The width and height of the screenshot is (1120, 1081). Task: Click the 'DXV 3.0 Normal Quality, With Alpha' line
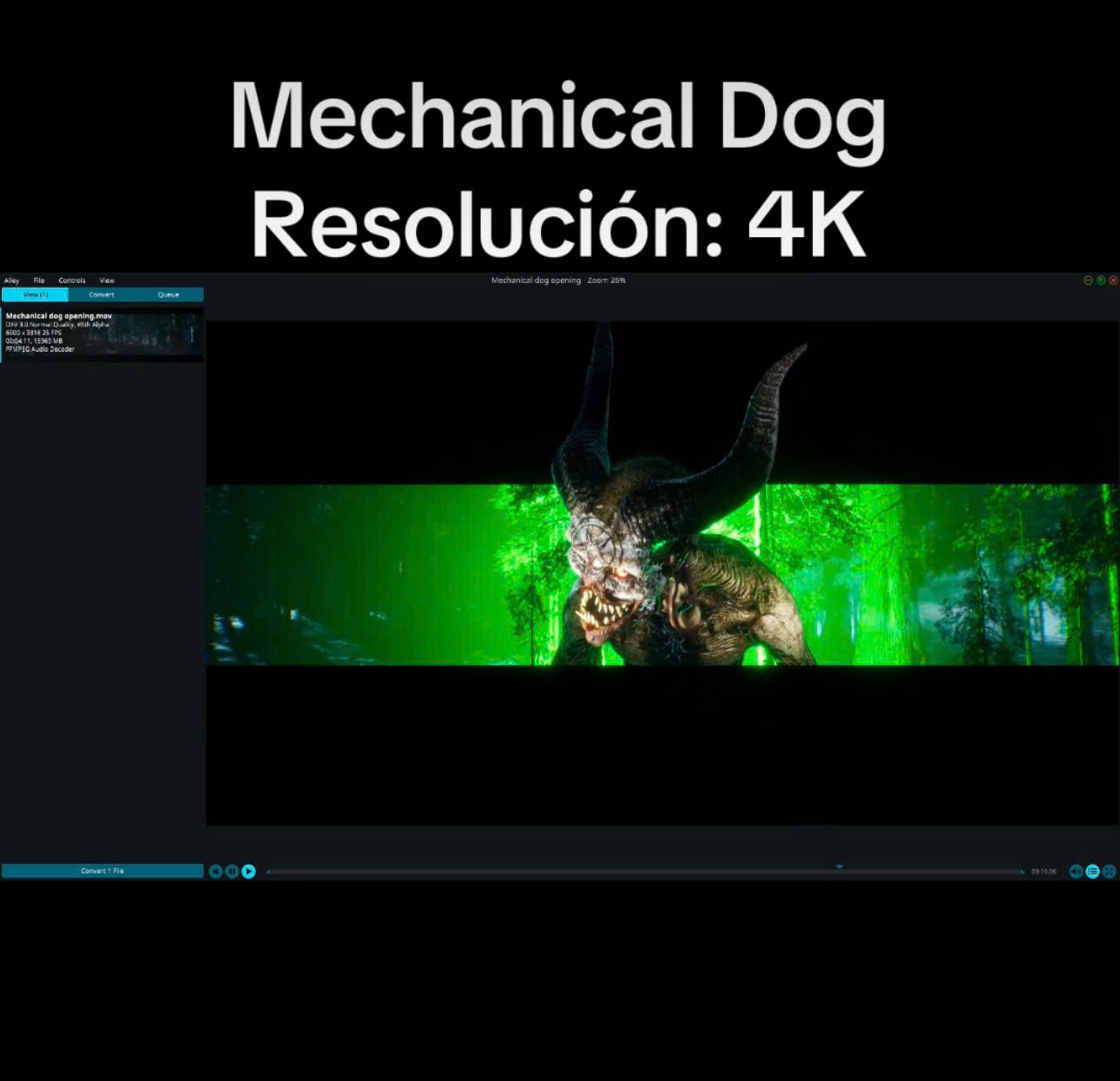coord(57,324)
